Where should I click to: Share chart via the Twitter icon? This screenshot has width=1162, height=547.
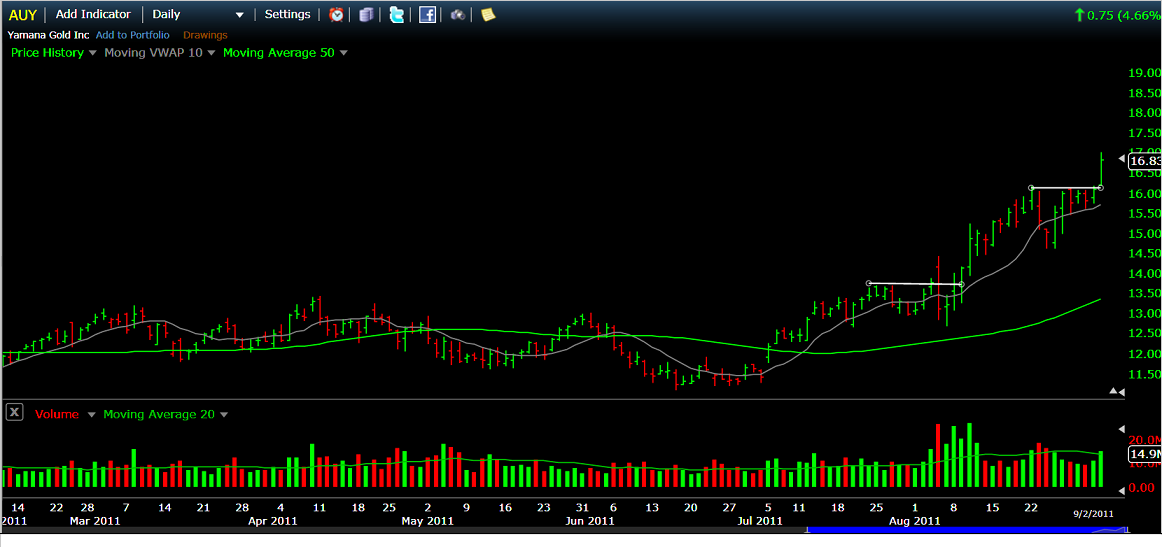tap(397, 15)
